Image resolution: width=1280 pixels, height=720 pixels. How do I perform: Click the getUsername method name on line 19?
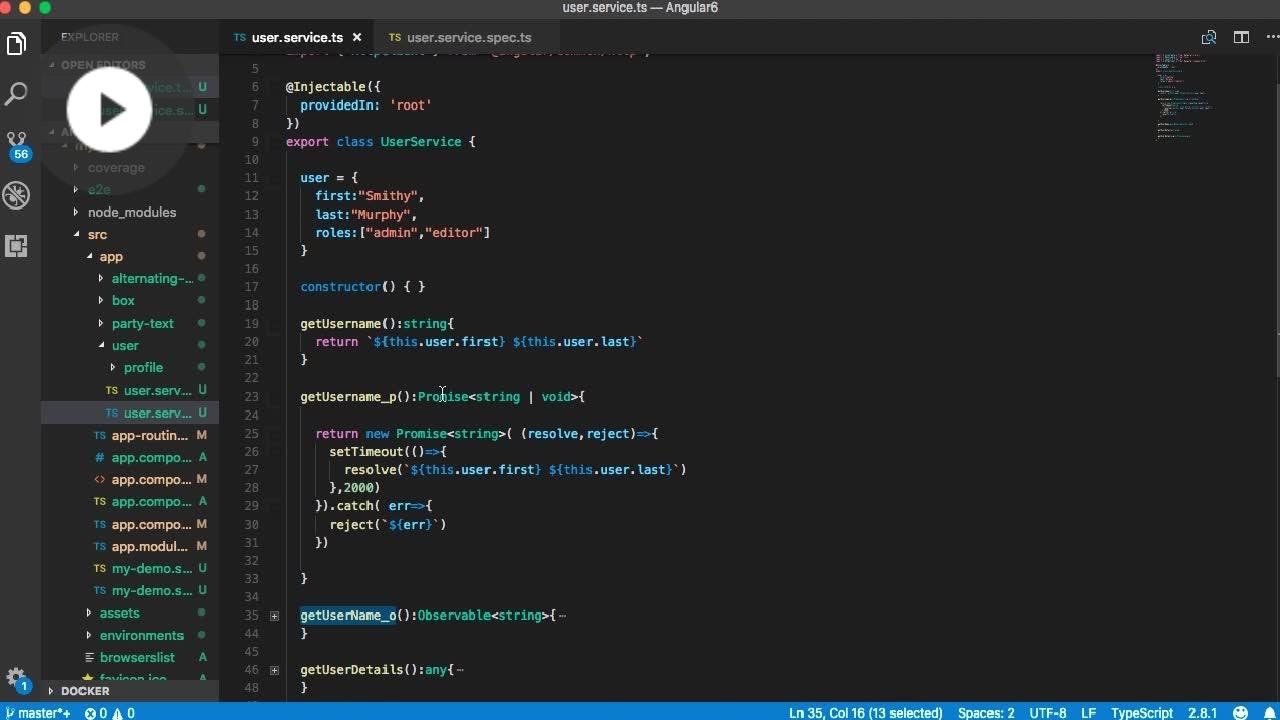point(341,324)
